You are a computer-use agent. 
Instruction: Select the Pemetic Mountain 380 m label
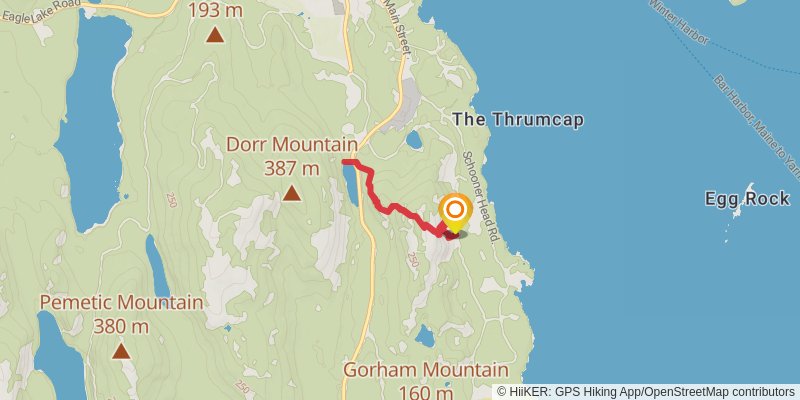pos(121,314)
